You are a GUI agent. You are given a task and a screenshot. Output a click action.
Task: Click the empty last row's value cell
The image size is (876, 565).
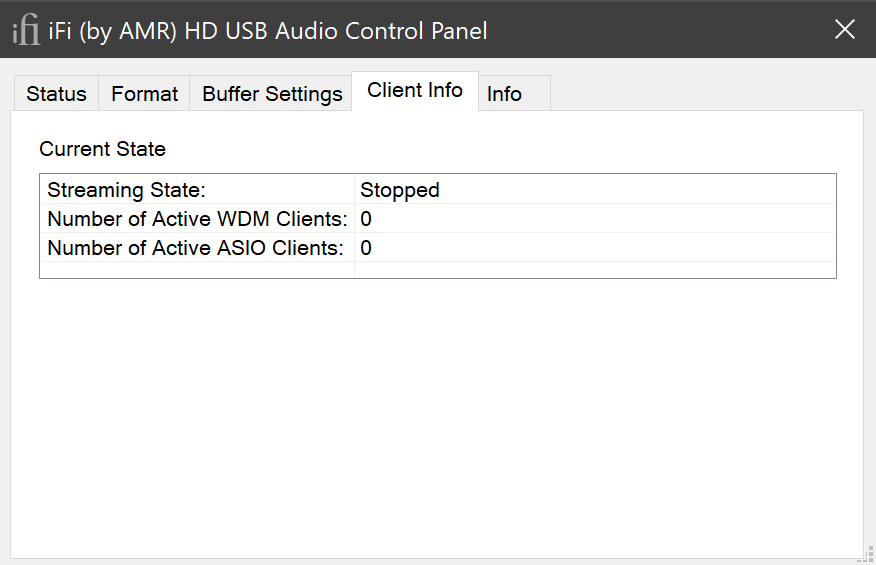tap(594, 269)
